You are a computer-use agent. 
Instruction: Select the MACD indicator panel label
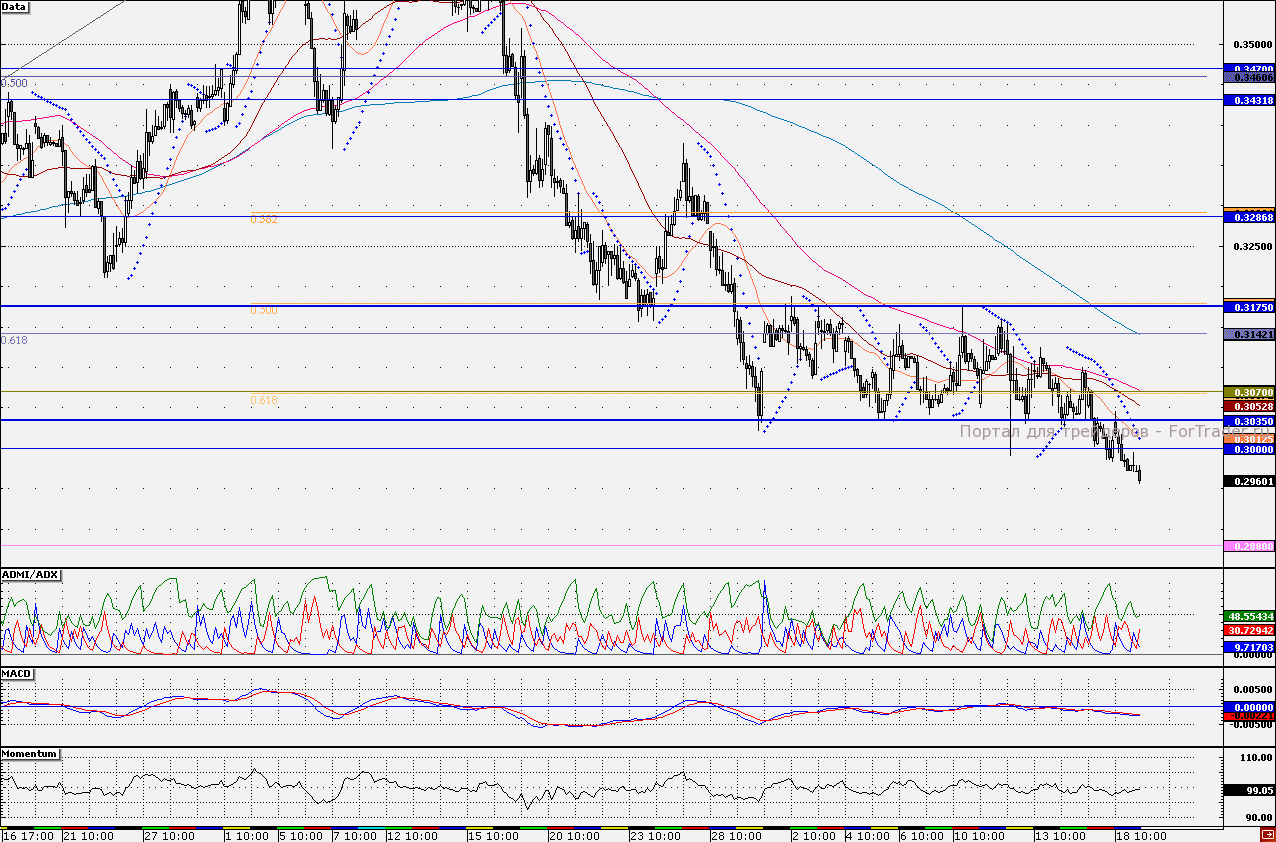click(18, 674)
